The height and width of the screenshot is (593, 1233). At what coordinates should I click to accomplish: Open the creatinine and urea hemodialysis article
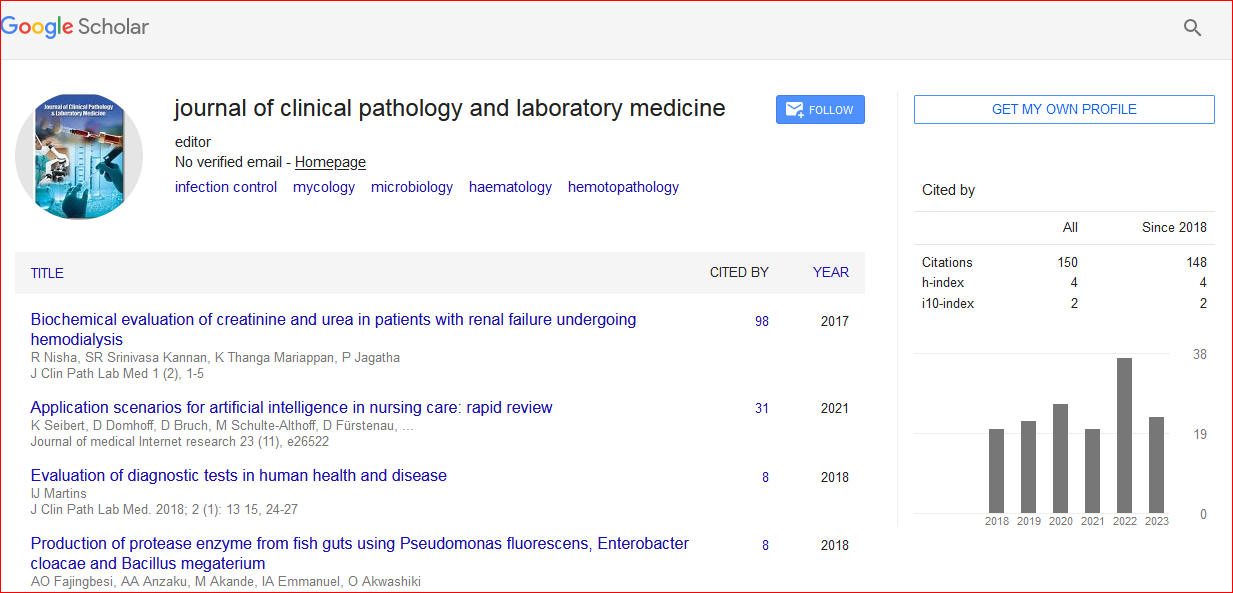tap(333, 320)
